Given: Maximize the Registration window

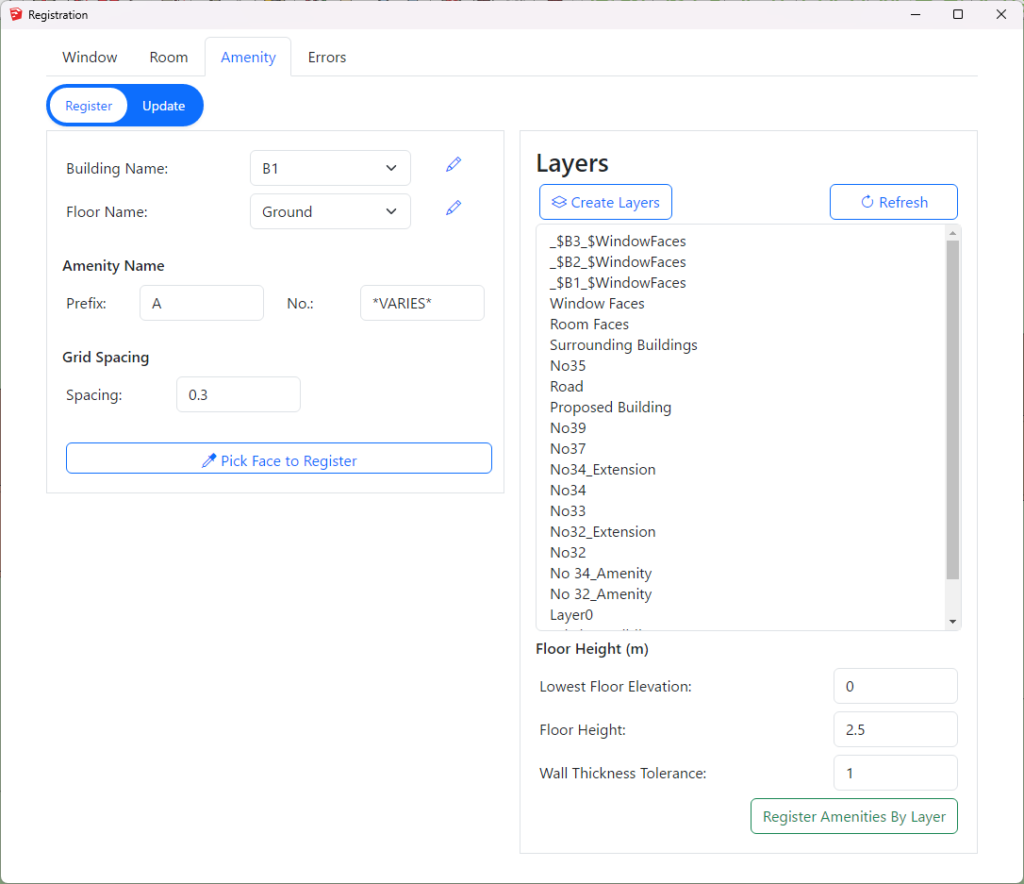Looking at the screenshot, I should point(957,15).
